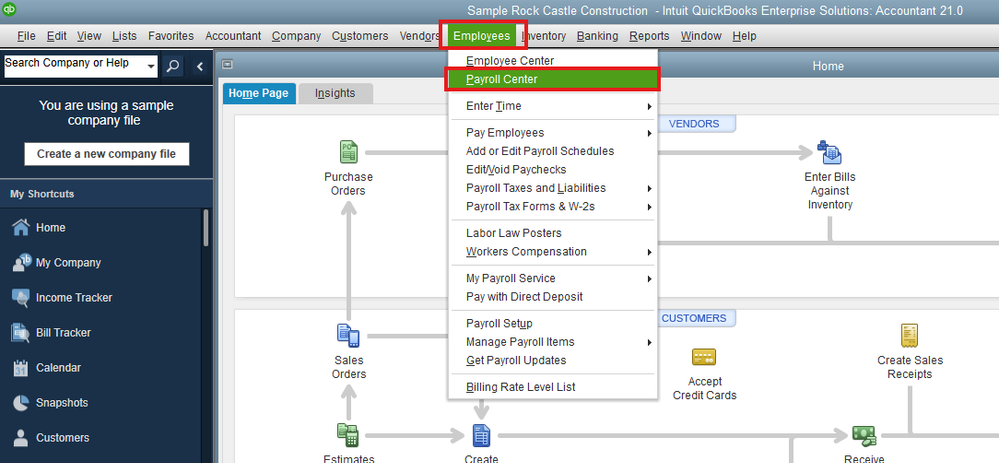This screenshot has width=999, height=463.
Task: Open the Accountant menu
Action: (233, 36)
